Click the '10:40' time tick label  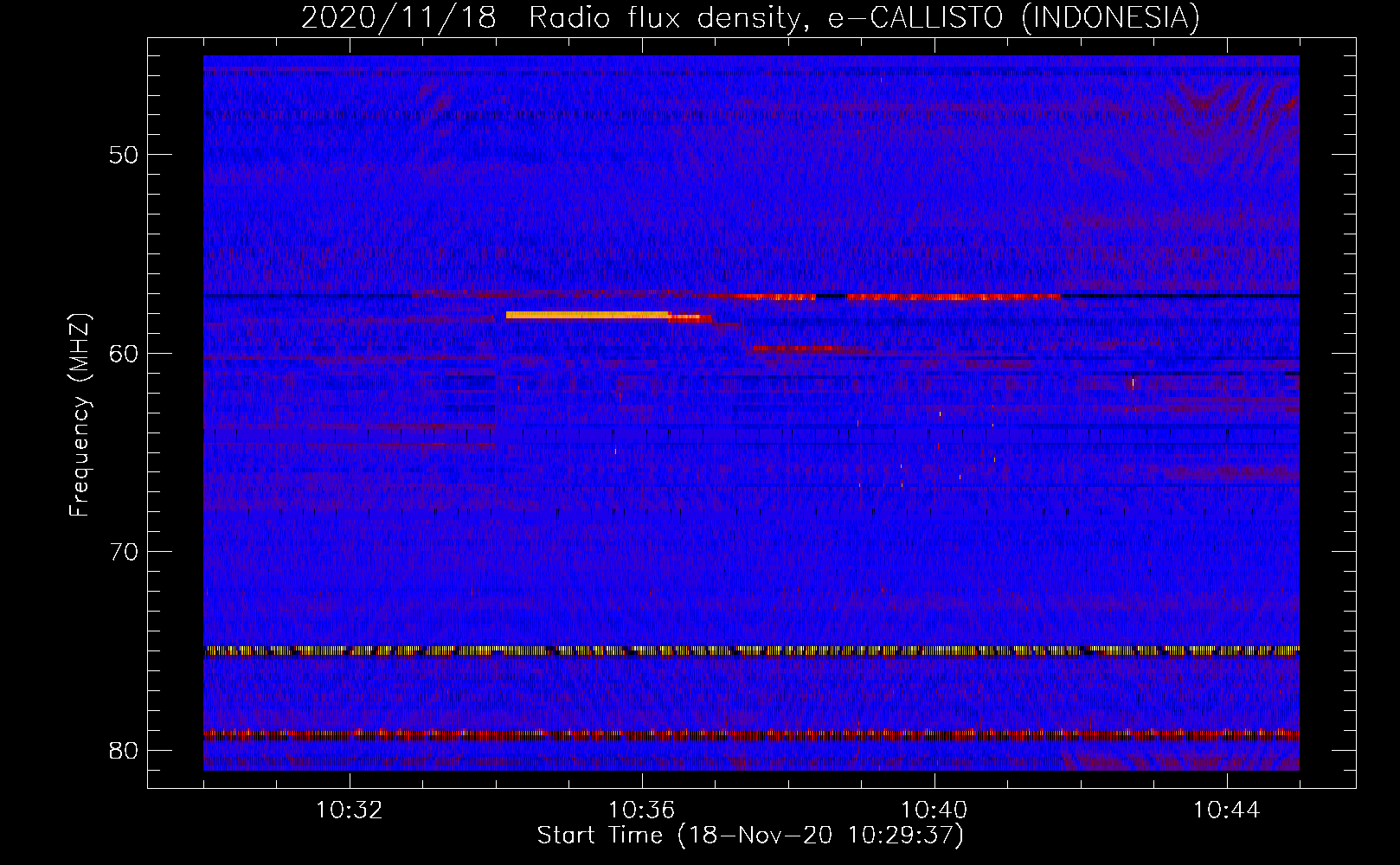pyautogui.click(x=934, y=811)
